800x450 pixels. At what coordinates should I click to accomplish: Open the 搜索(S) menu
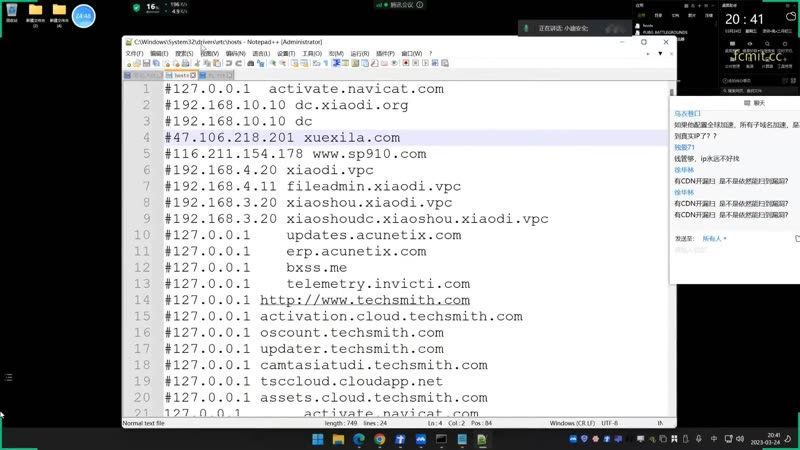tap(184, 54)
